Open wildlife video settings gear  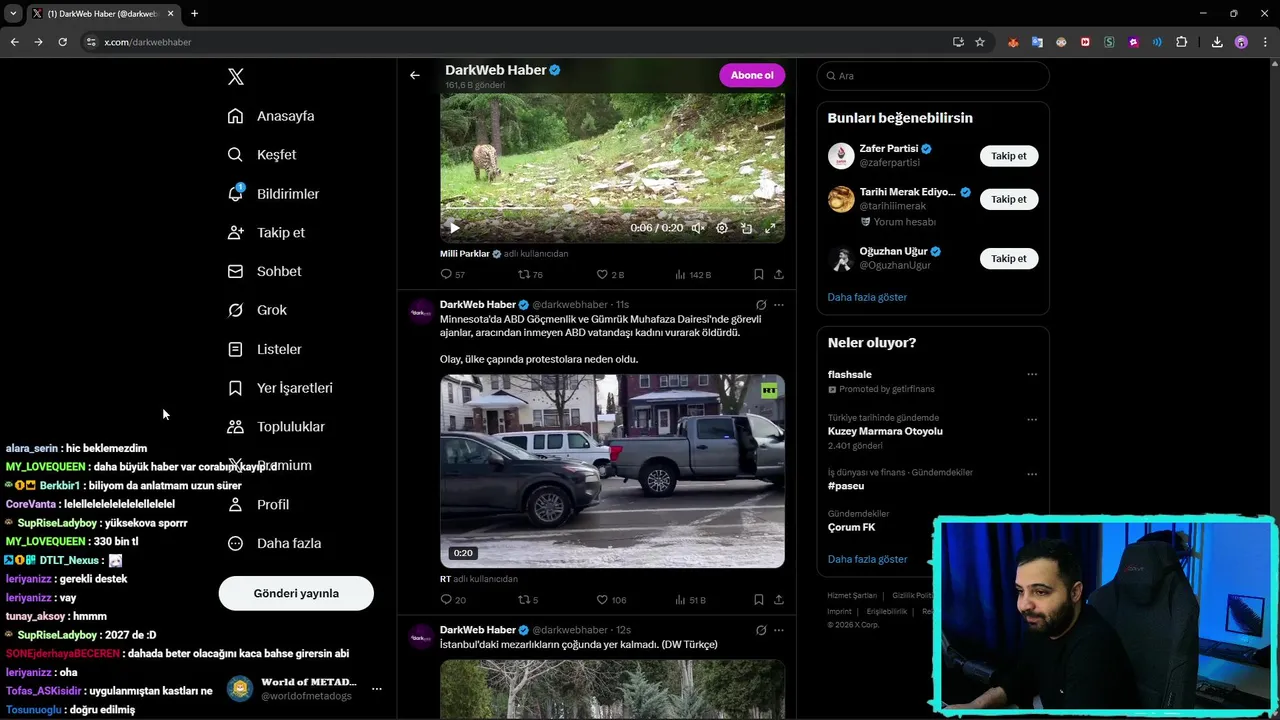tap(722, 228)
